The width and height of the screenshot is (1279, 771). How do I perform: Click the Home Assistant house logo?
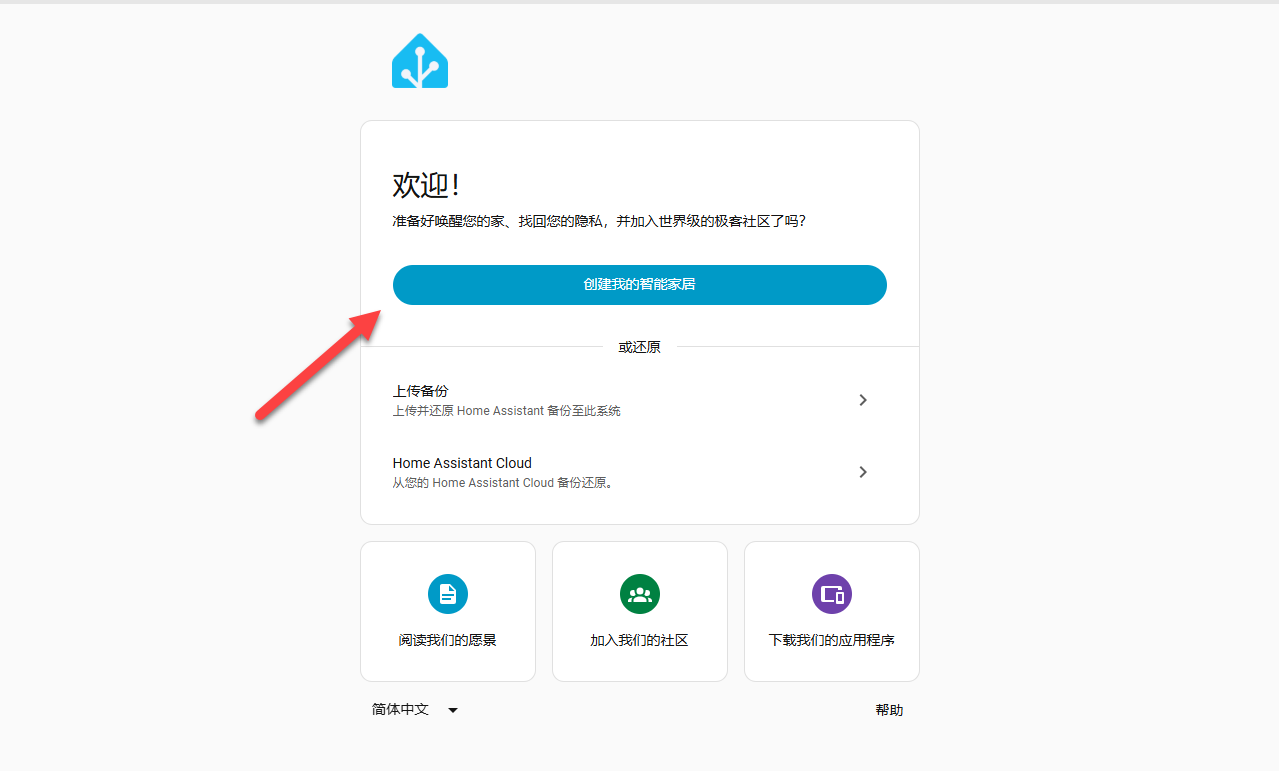point(419,60)
